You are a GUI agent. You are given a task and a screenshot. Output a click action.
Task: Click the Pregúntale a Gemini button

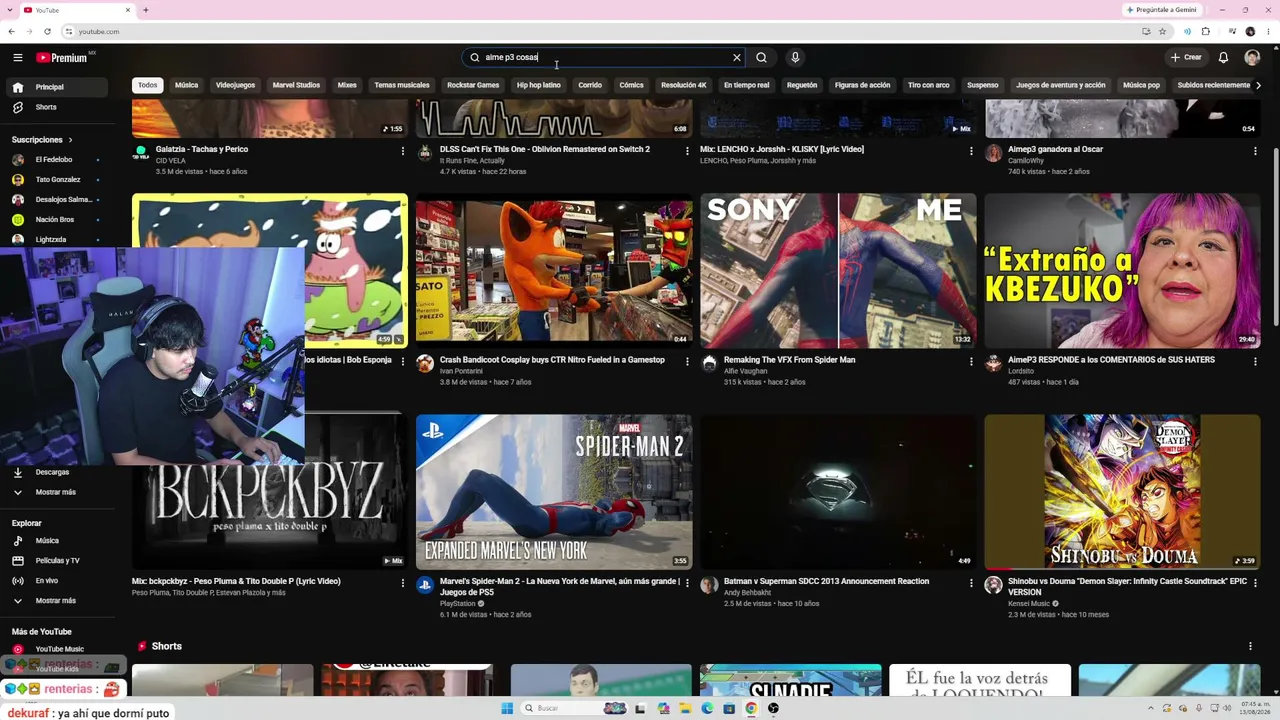click(1162, 10)
